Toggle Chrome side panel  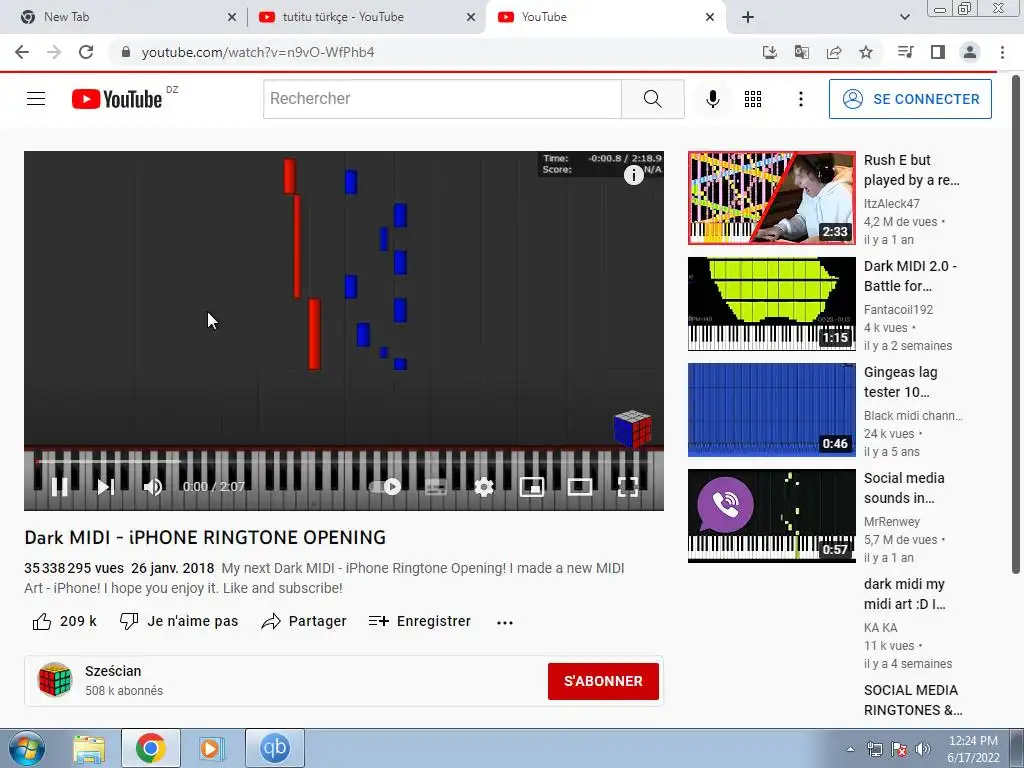(x=938, y=52)
